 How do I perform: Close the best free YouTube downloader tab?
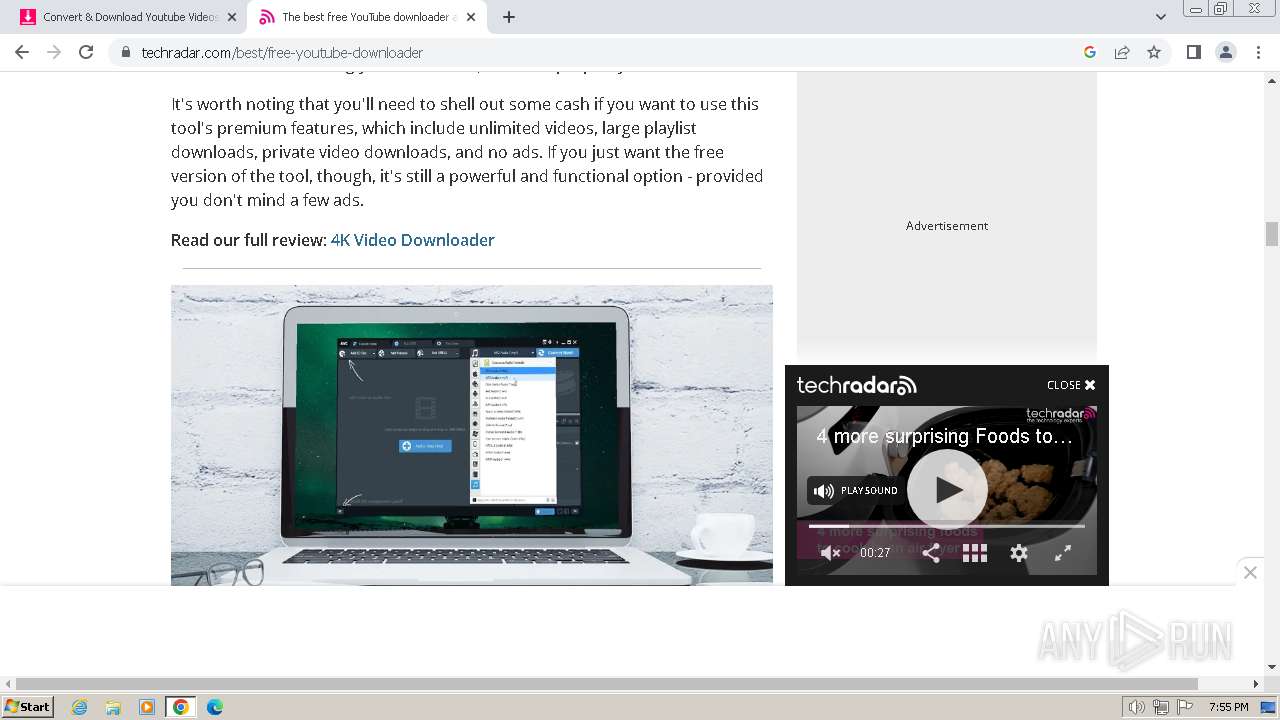[471, 17]
